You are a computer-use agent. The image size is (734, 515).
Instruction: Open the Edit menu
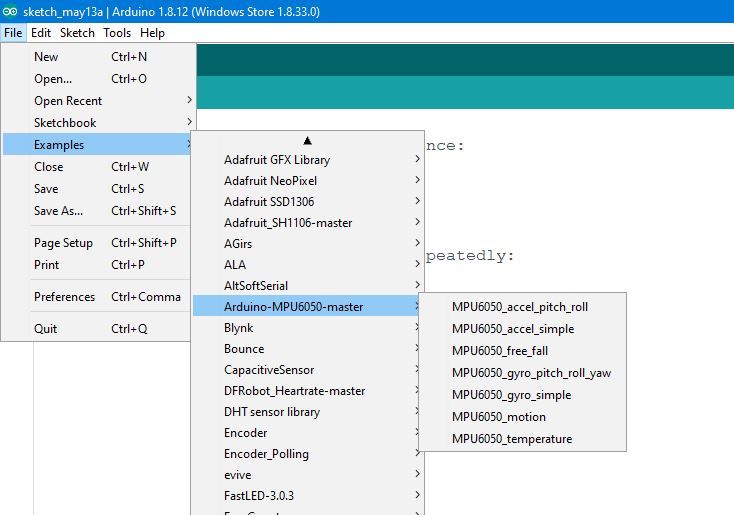pos(41,33)
